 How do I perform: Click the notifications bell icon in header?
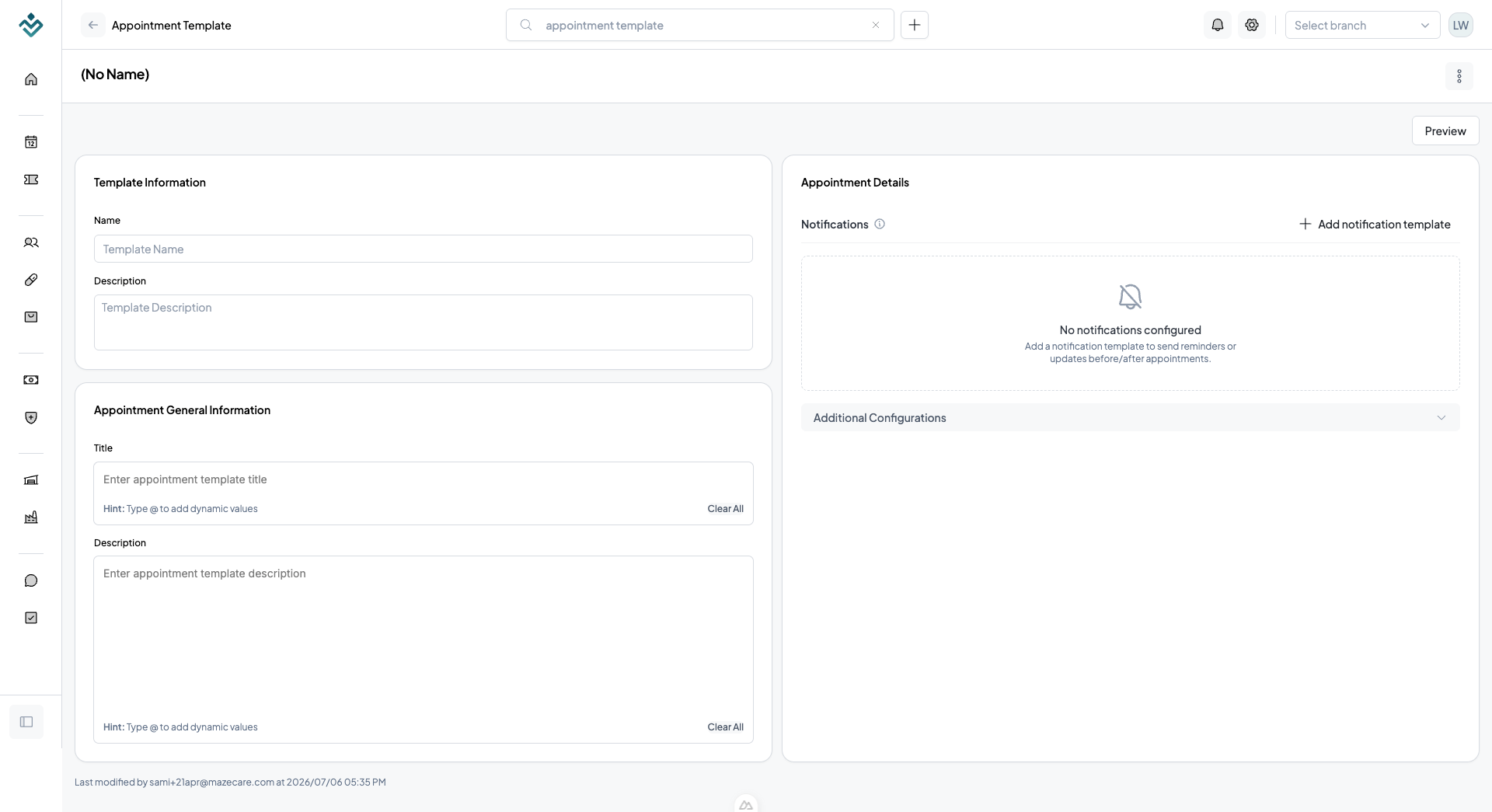(1218, 25)
